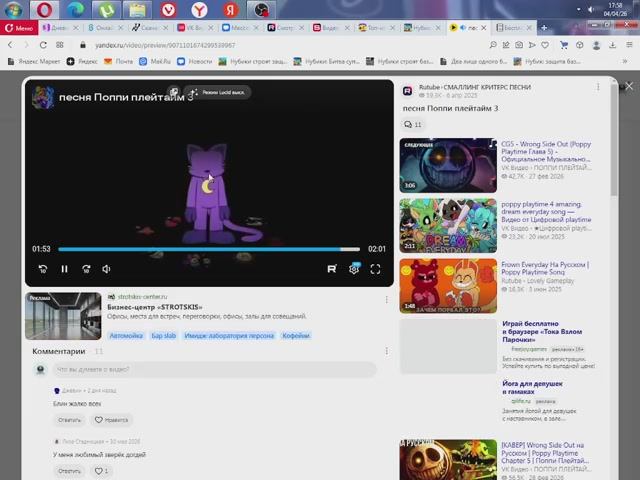Launch Microsoft Edge from taskbar
This screenshot has height=480, width=640.
pyautogui.click(x=75, y=10)
